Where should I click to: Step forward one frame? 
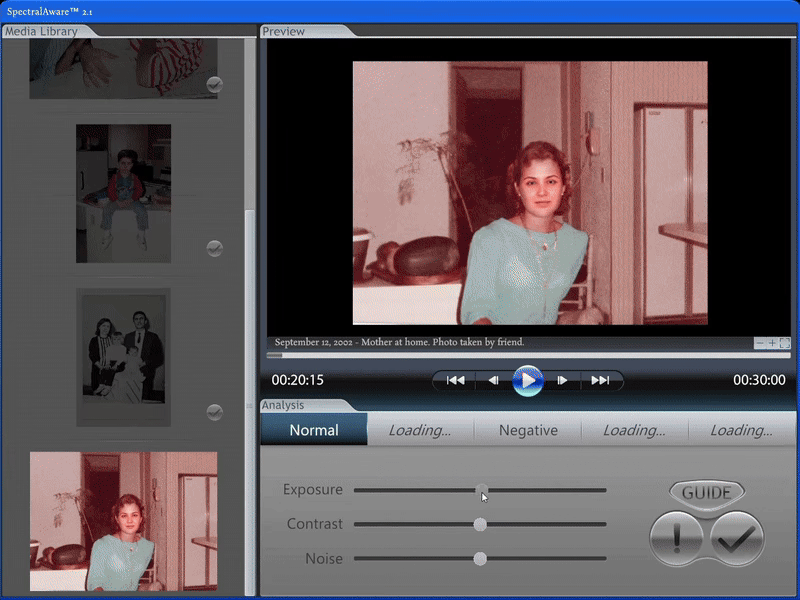563,380
